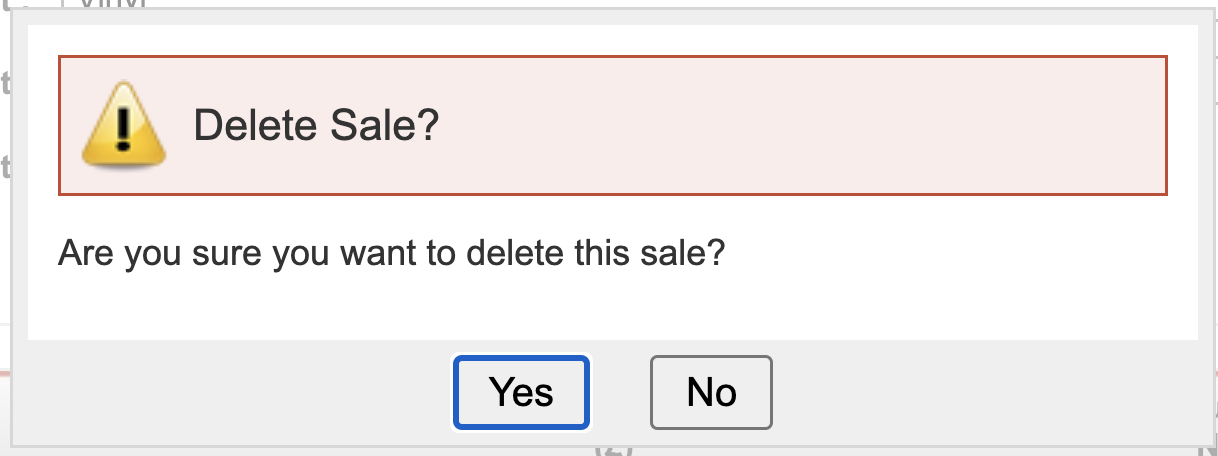Click the gap between Yes and No buttons
Screen dimensions: 1218x456
pos(620,392)
